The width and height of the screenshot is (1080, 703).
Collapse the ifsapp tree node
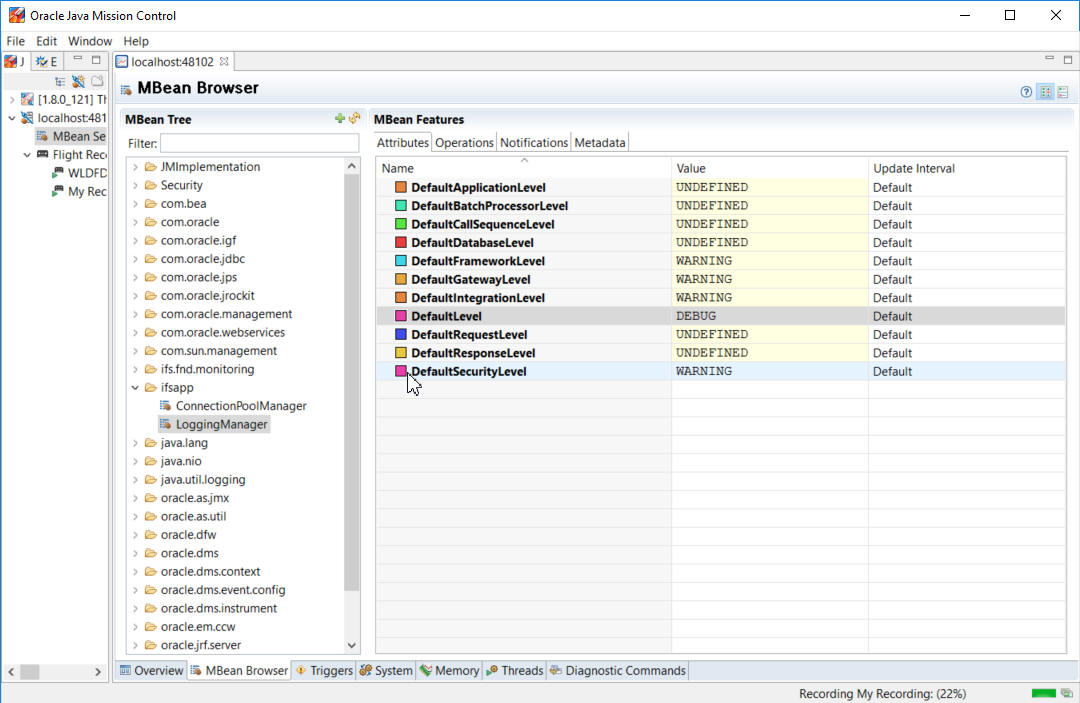(136, 388)
